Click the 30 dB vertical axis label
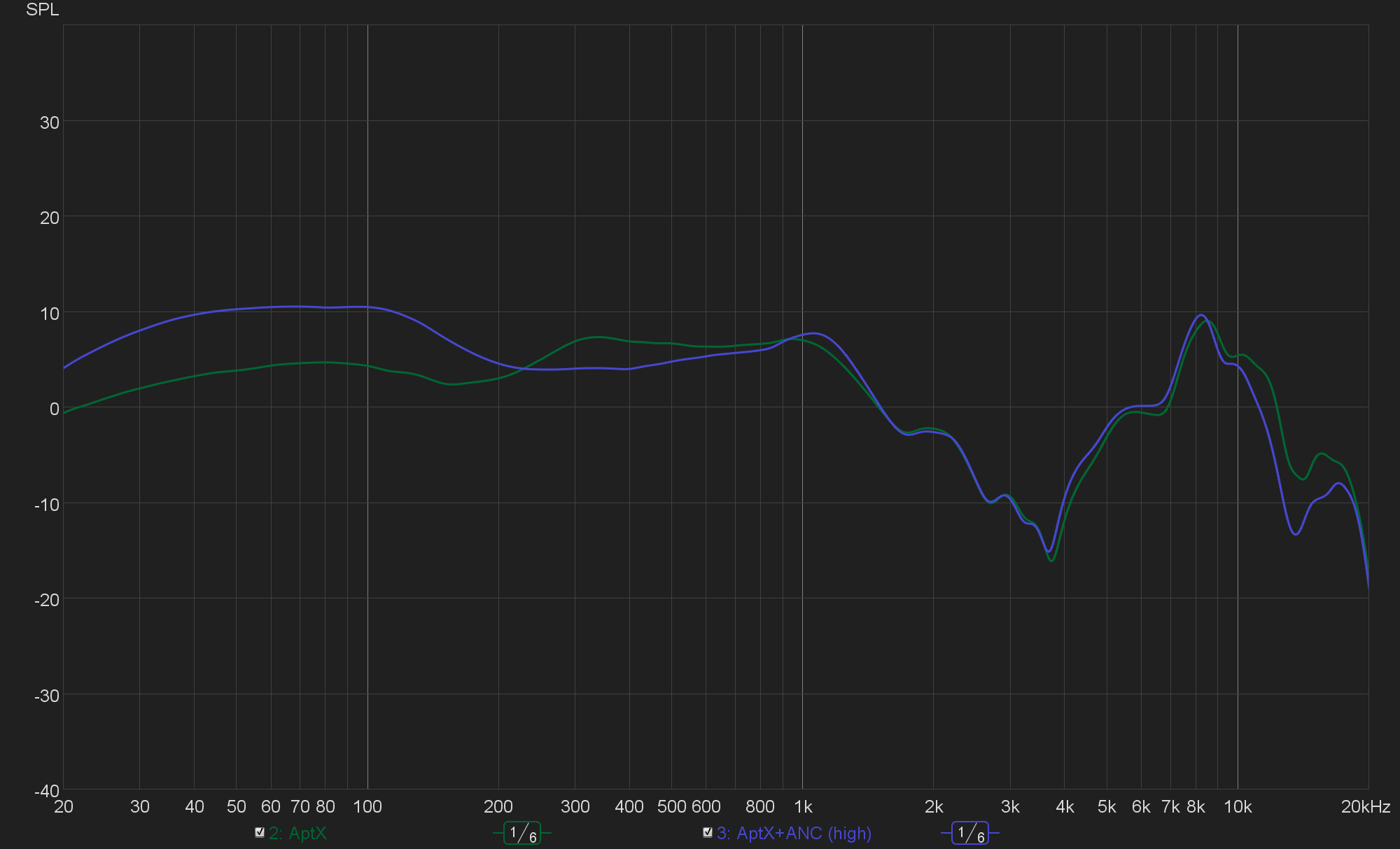The height and width of the screenshot is (849, 1400). point(50,122)
